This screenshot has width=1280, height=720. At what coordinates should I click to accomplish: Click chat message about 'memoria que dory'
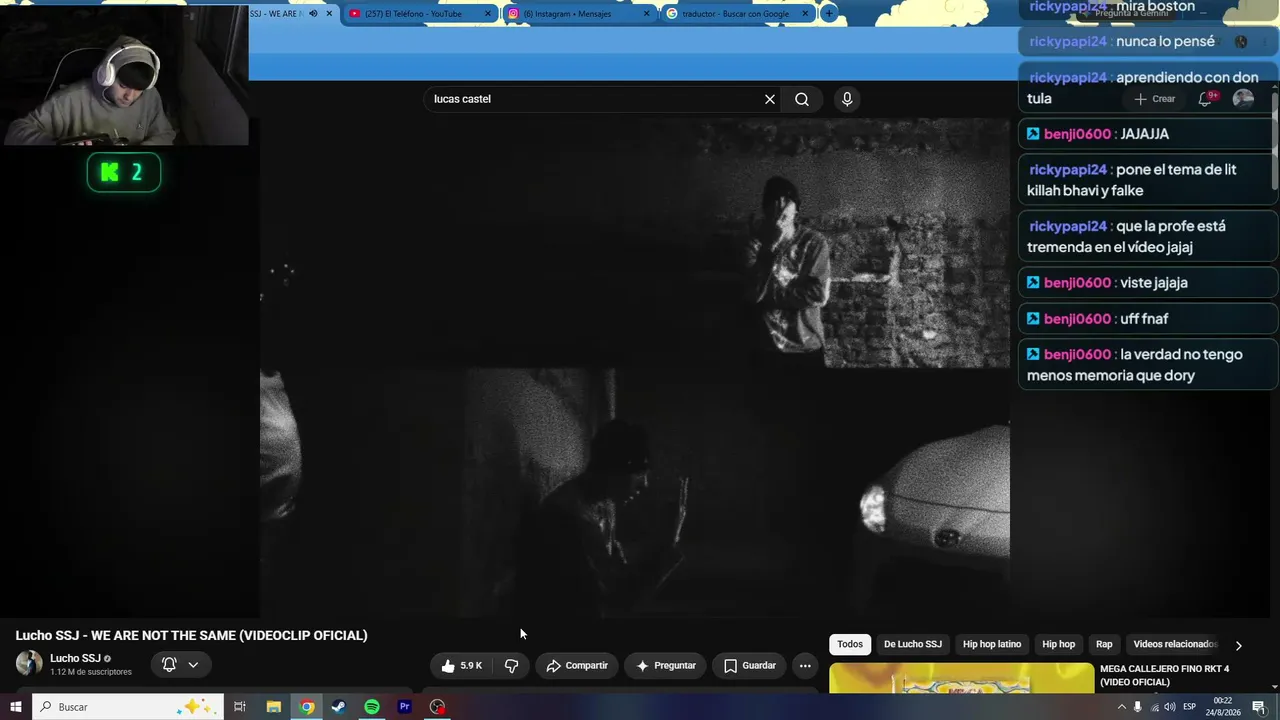click(1148, 365)
